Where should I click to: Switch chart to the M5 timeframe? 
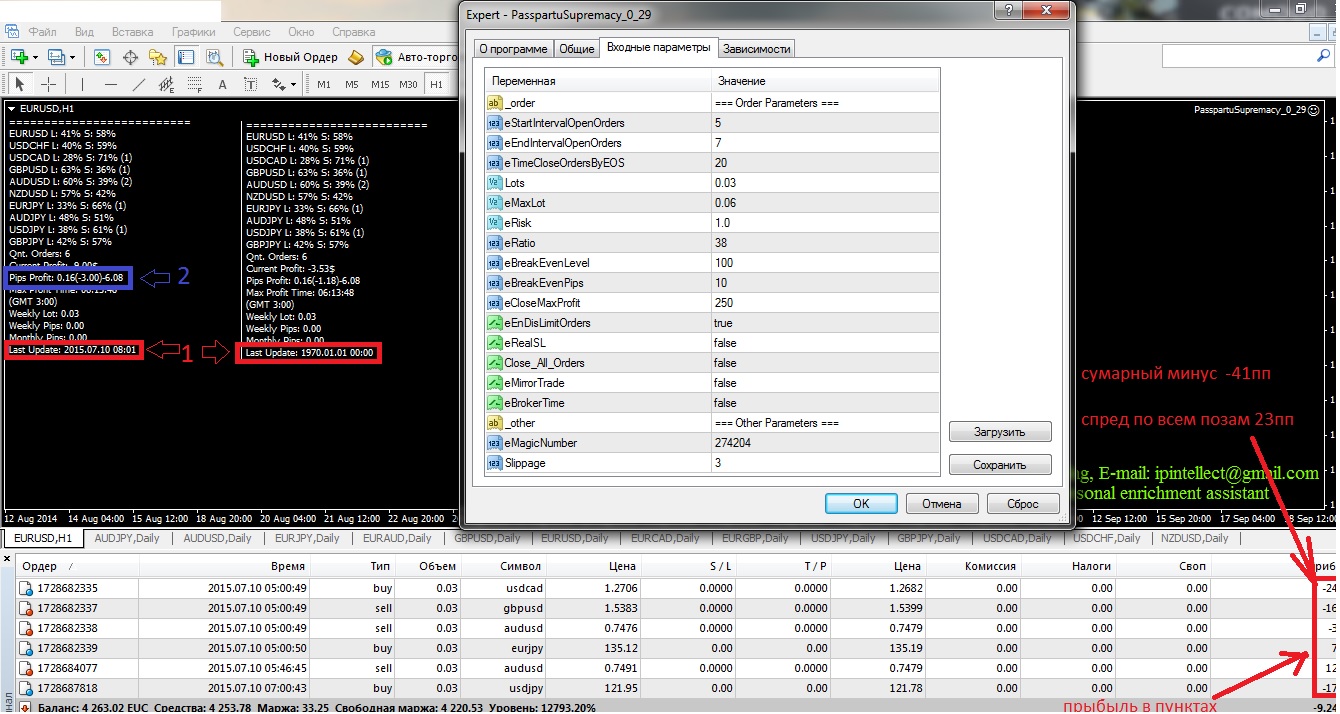[x=352, y=84]
